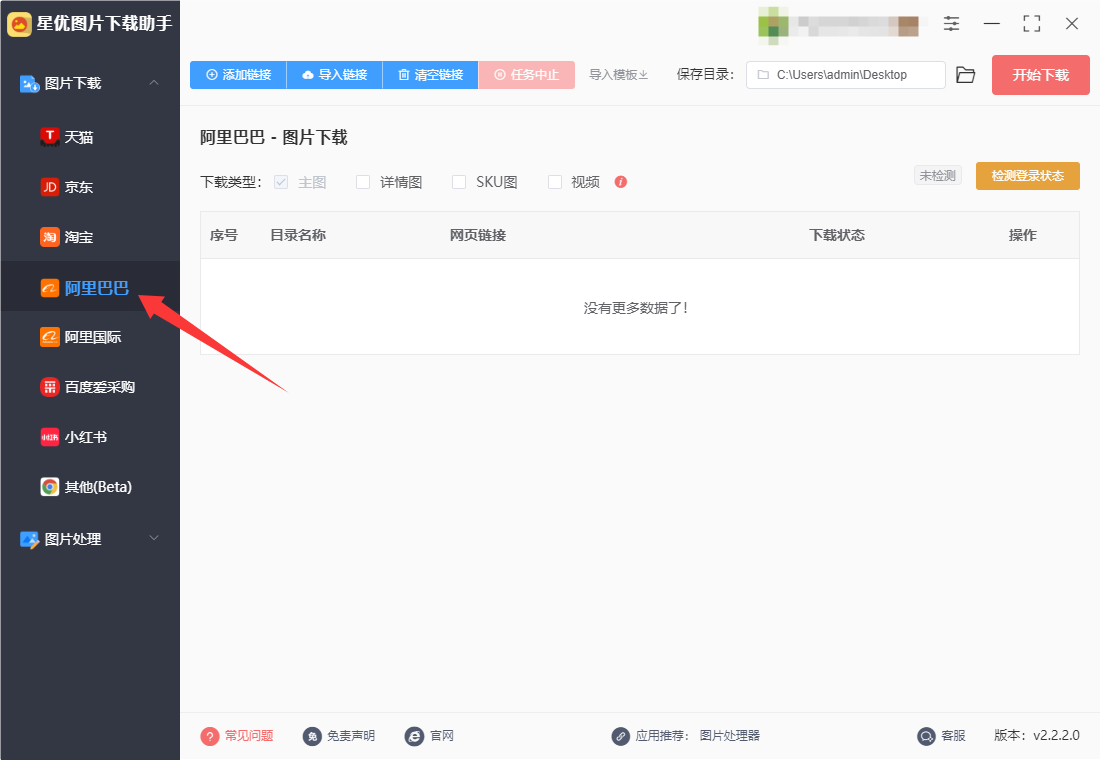
Task: Select 其他(Beta) in the sidebar
Action: coord(90,487)
